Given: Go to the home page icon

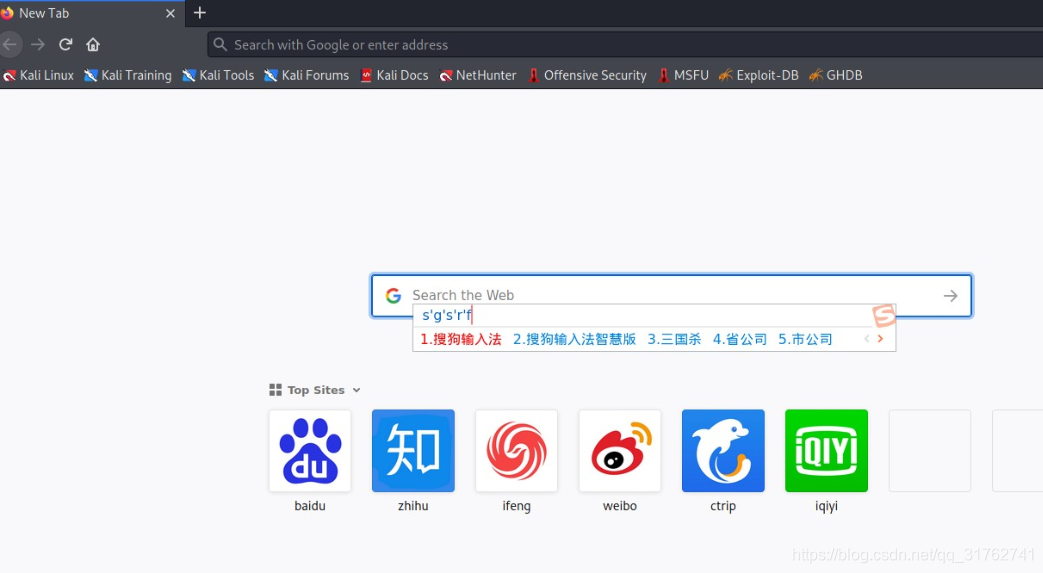Looking at the screenshot, I should [93, 45].
